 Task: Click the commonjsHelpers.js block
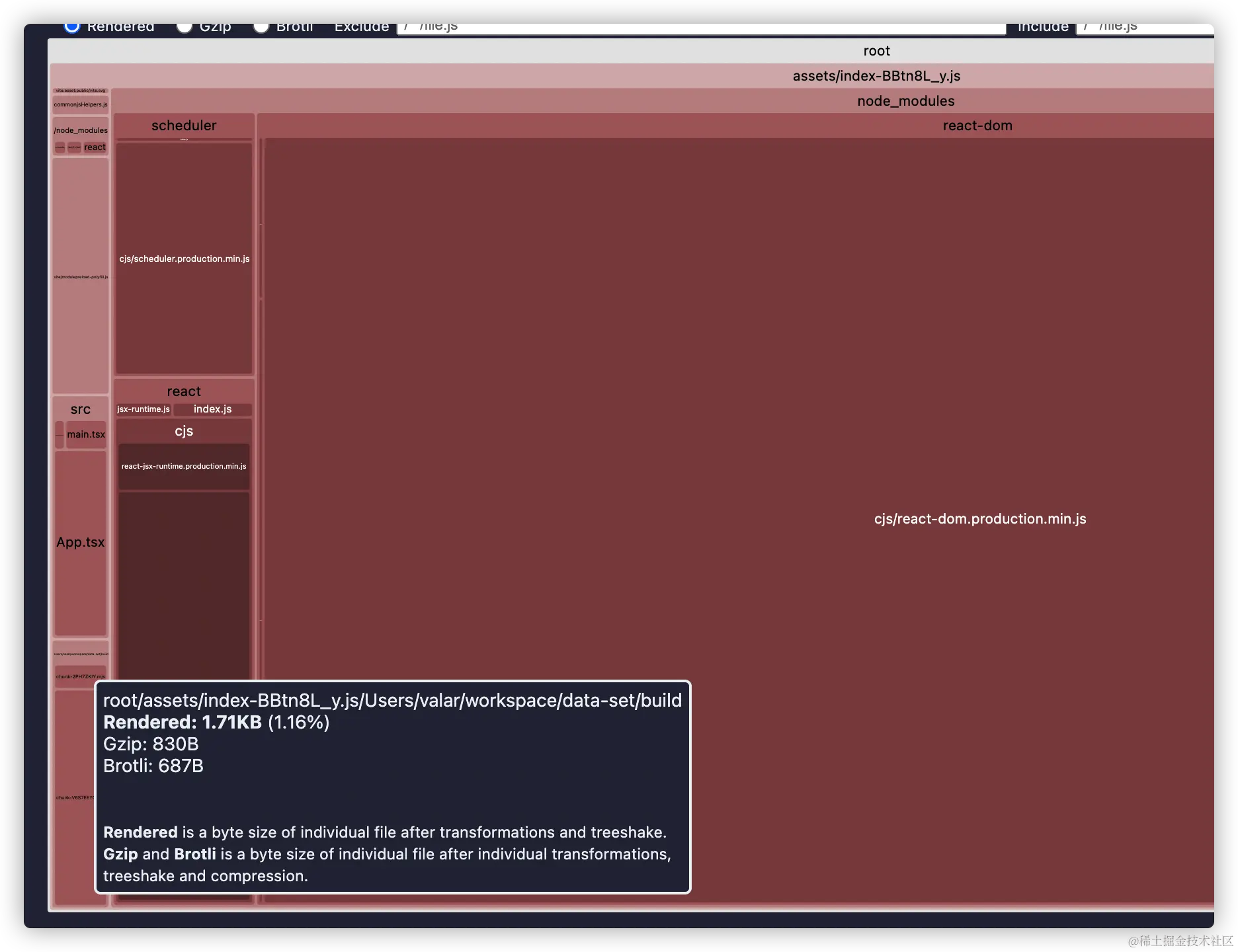[81, 104]
